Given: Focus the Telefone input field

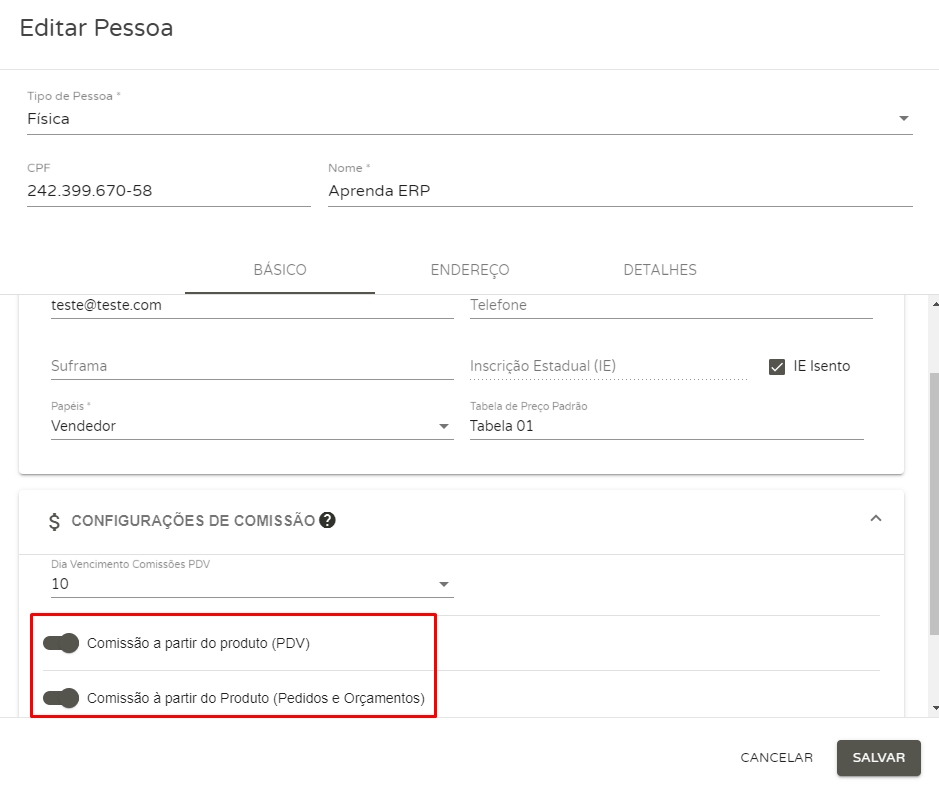Looking at the screenshot, I should (x=670, y=305).
